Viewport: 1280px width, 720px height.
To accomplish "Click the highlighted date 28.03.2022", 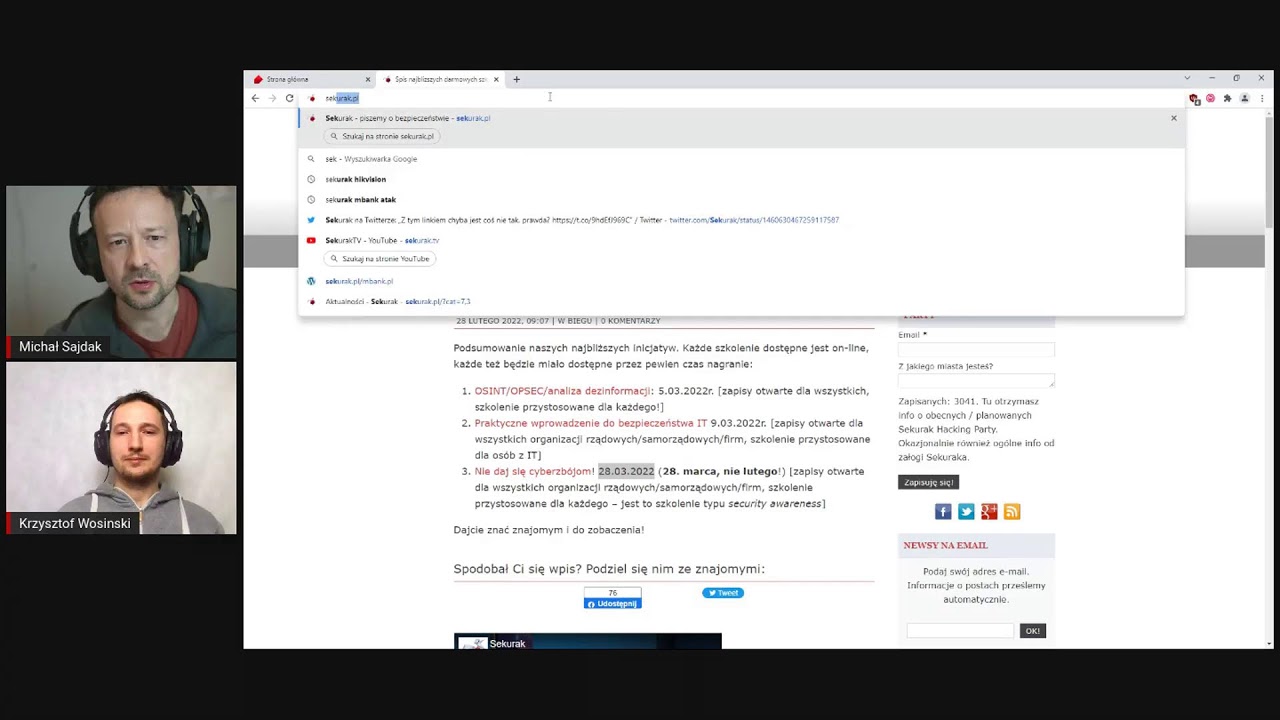I will point(626,471).
